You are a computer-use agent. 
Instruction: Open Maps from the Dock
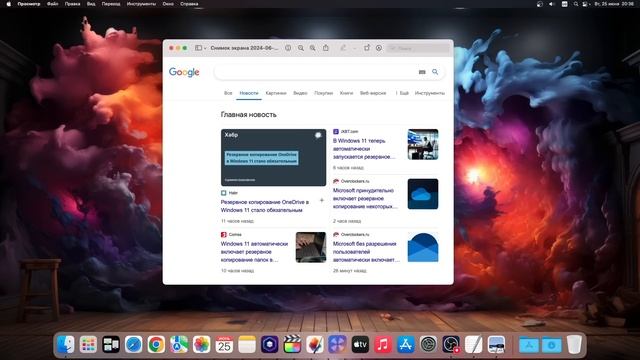[179, 344]
